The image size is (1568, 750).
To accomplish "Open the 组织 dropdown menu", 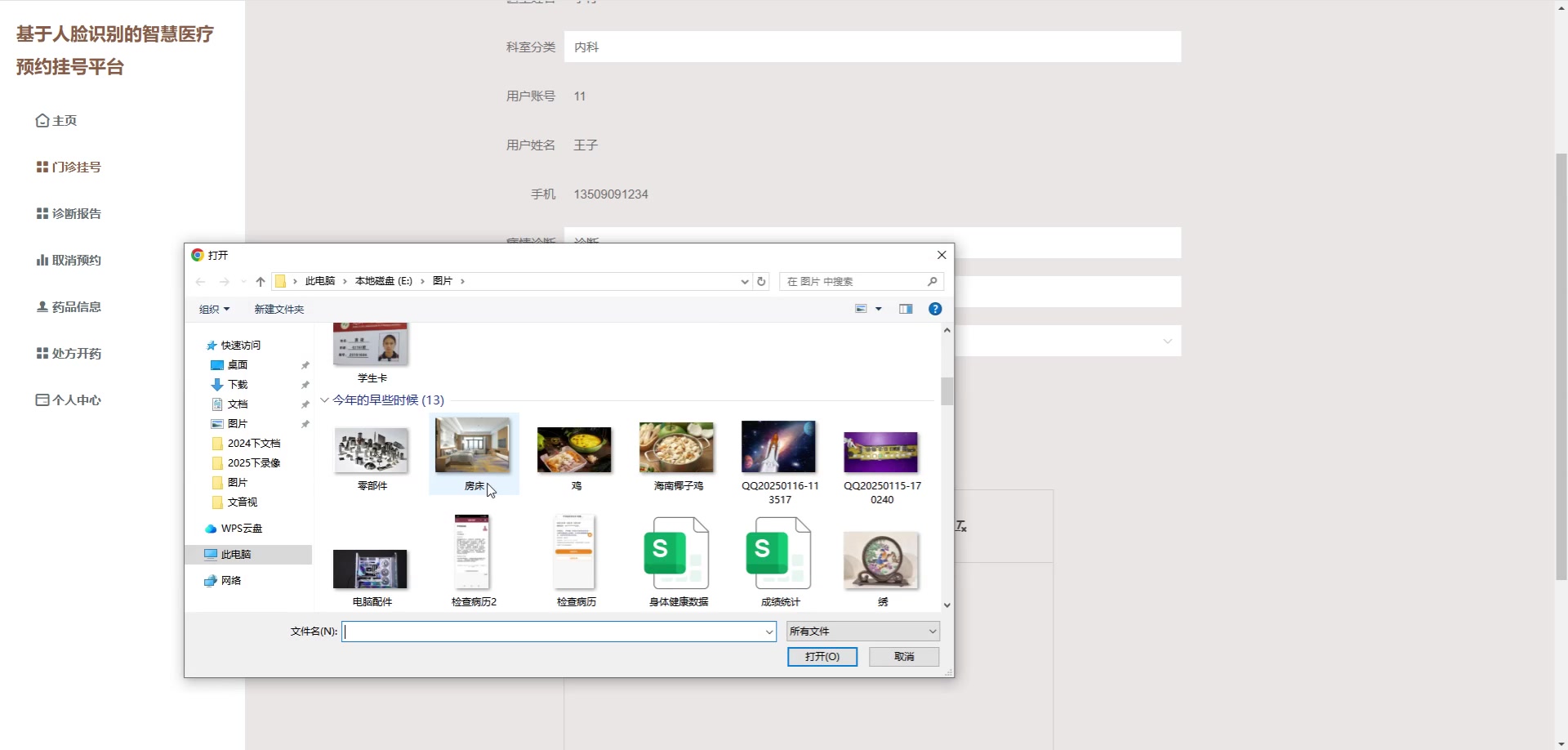I will click(213, 309).
